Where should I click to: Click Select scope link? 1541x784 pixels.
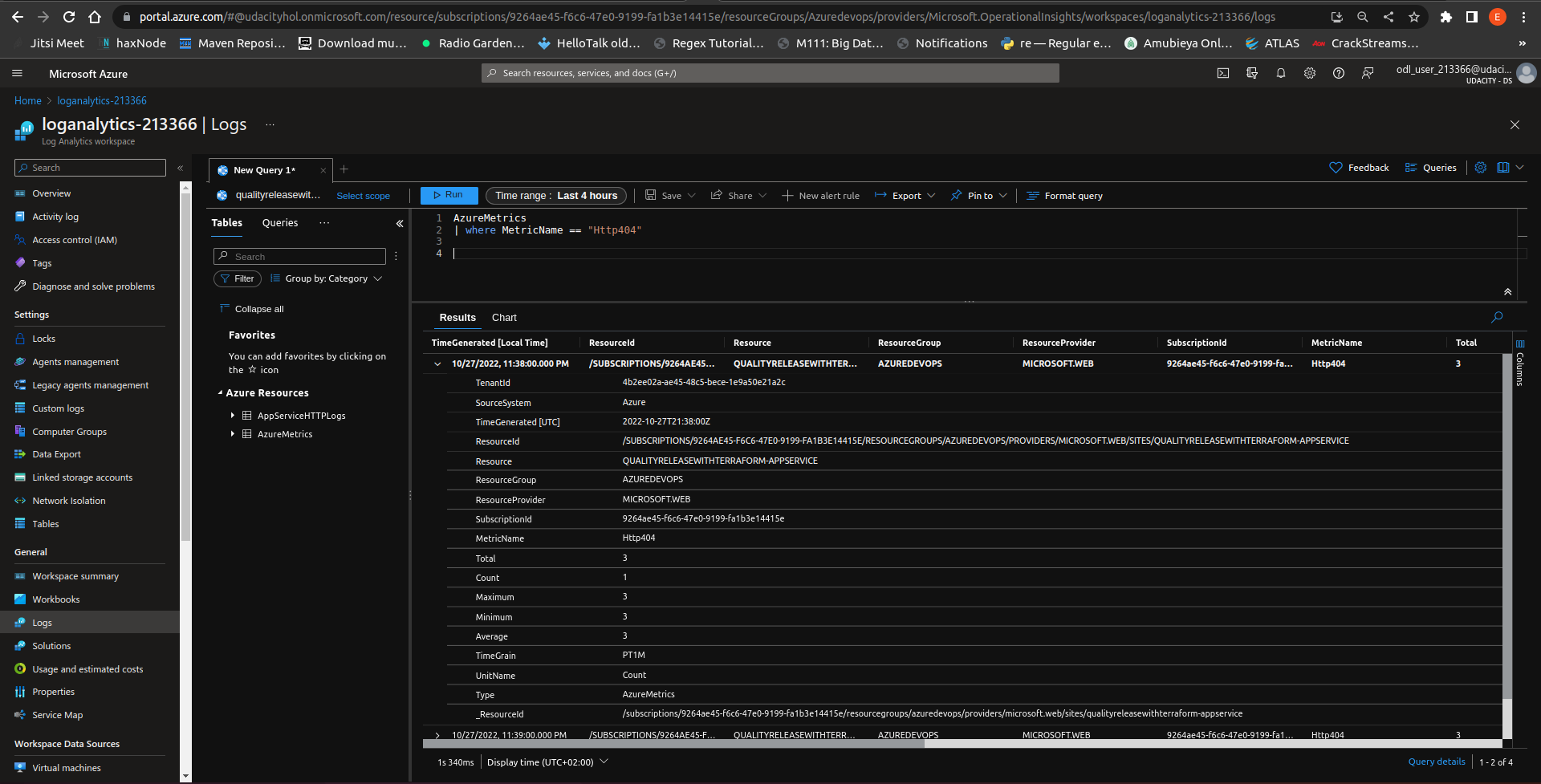pyautogui.click(x=363, y=196)
